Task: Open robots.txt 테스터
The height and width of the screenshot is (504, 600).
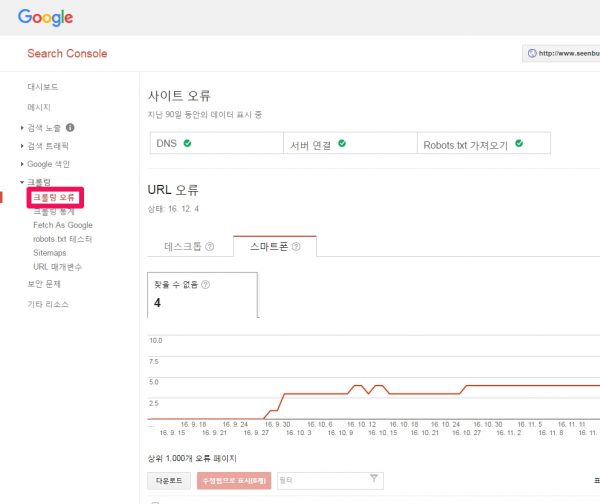Action: pyautogui.click(x=62, y=239)
